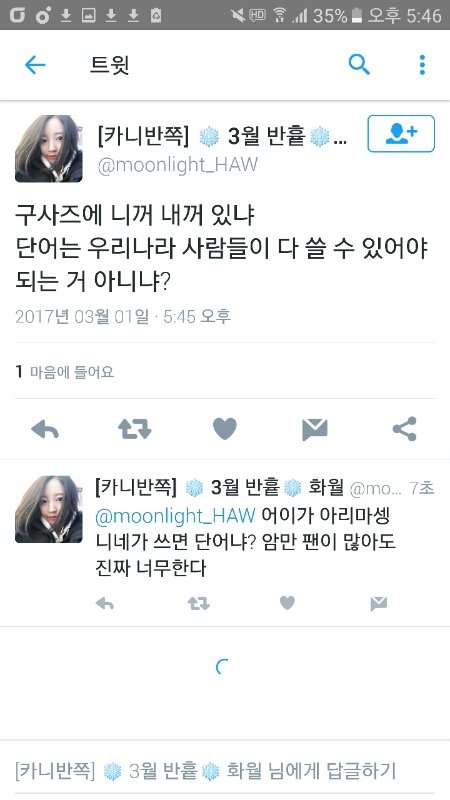Reply to the main tweet

[45, 430]
